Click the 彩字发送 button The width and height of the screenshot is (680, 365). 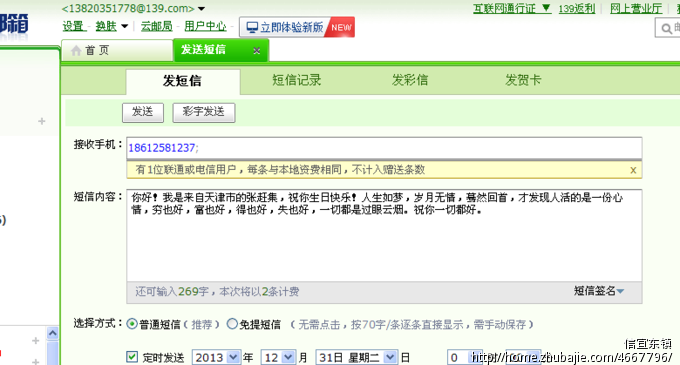click(x=204, y=113)
